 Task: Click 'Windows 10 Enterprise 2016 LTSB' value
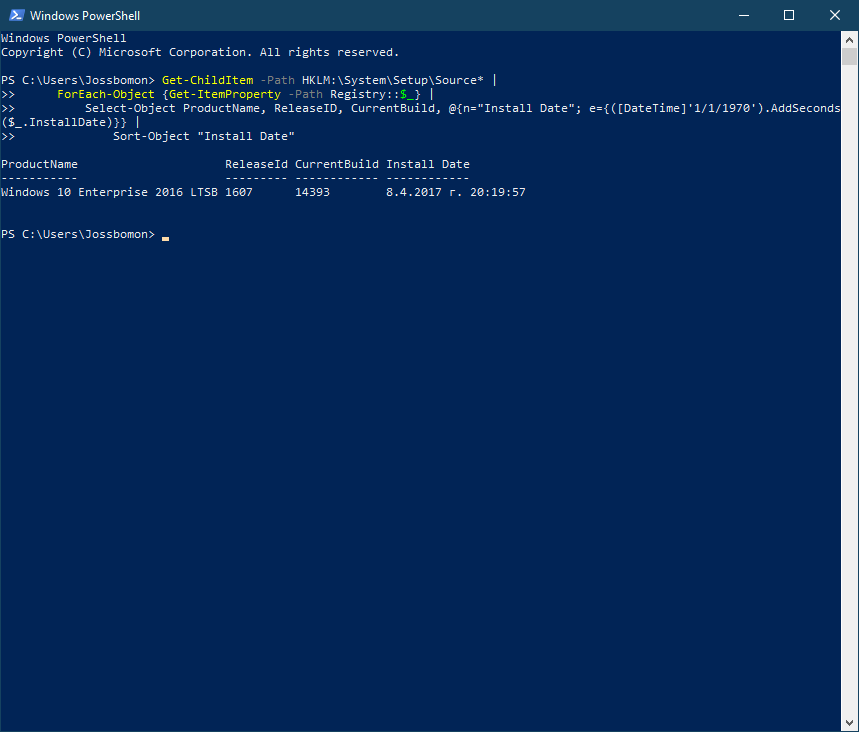tap(110, 192)
